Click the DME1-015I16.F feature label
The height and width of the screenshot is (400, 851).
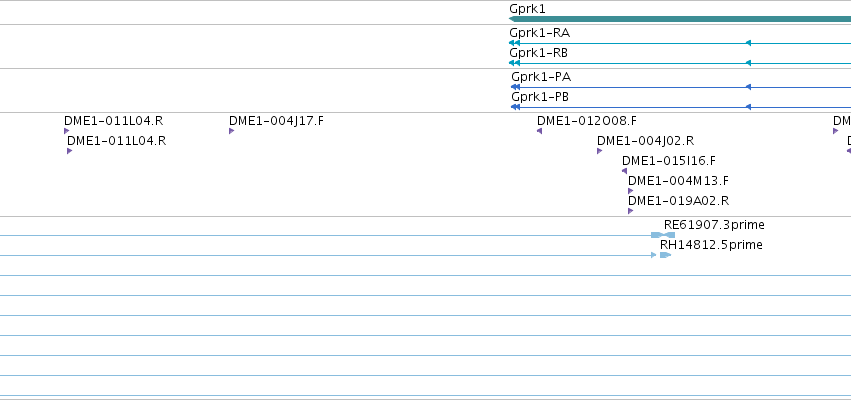(x=669, y=161)
